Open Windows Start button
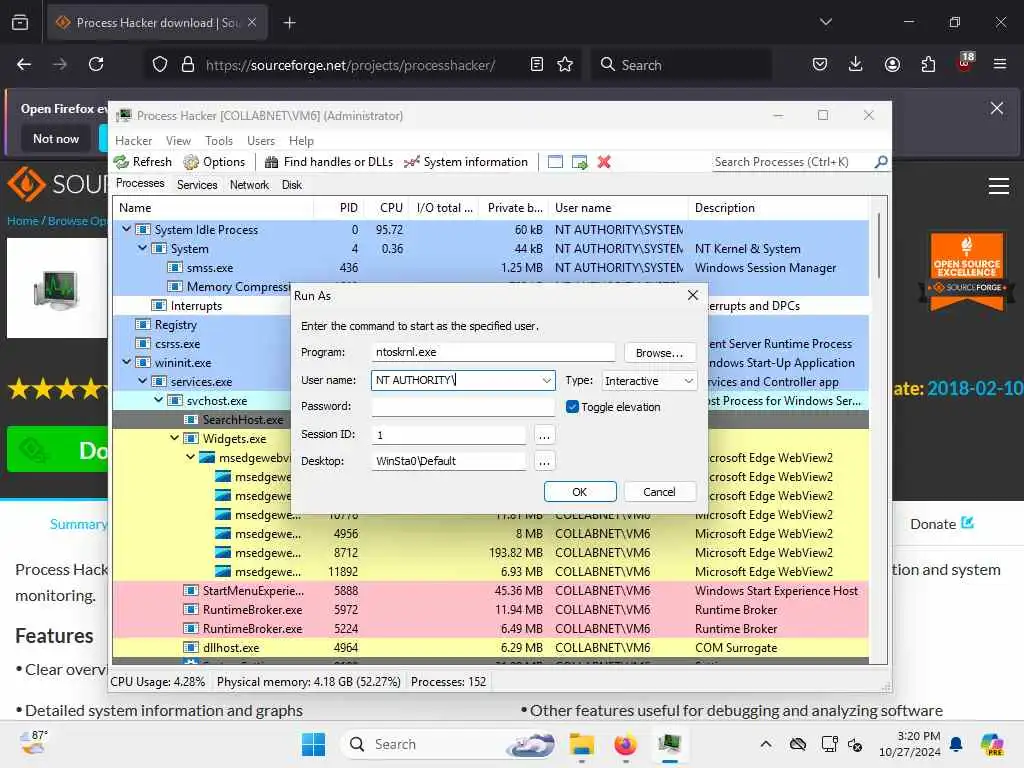This screenshot has width=1024, height=768. pos(313,744)
